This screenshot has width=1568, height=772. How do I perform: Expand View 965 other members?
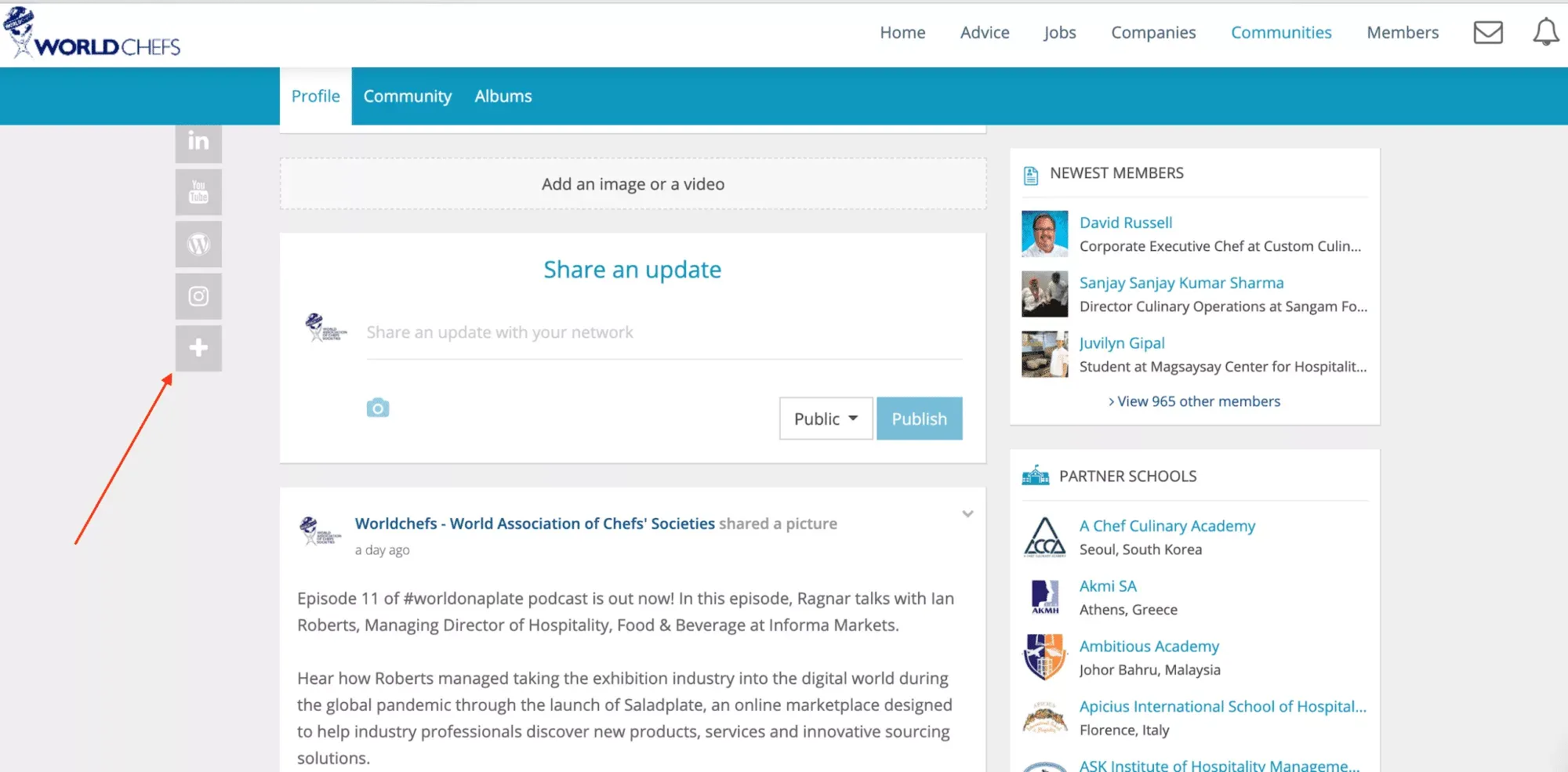coord(1194,401)
